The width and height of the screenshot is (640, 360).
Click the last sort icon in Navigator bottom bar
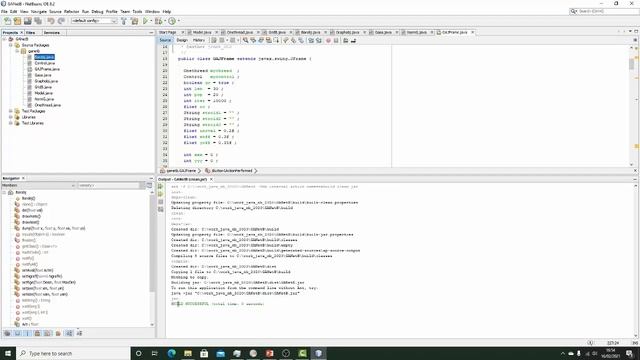click(x=79, y=333)
